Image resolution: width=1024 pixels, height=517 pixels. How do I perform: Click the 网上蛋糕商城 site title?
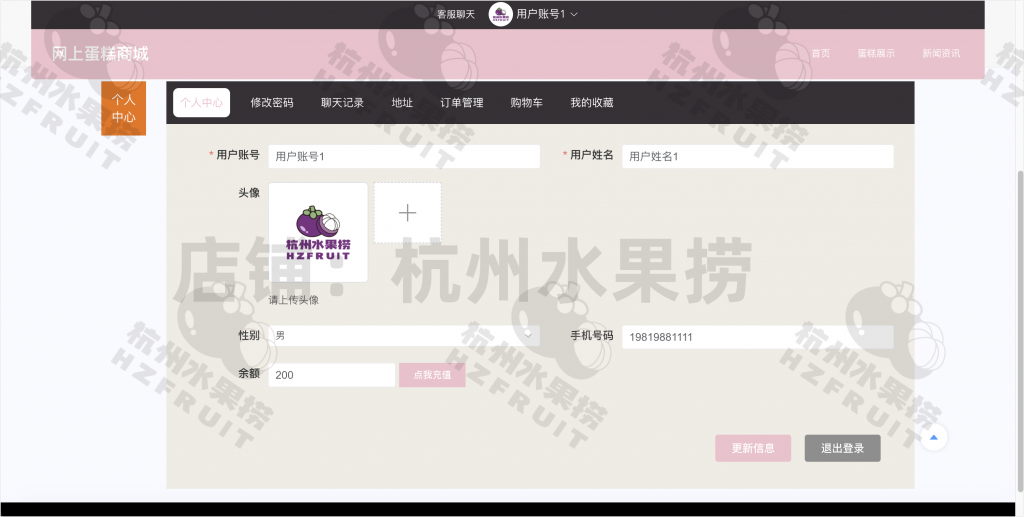pos(100,54)
